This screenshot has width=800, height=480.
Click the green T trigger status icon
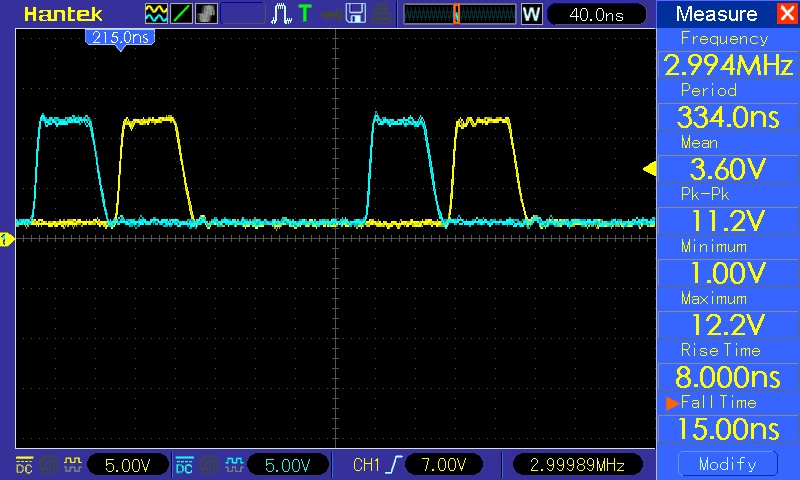[305, 13]
